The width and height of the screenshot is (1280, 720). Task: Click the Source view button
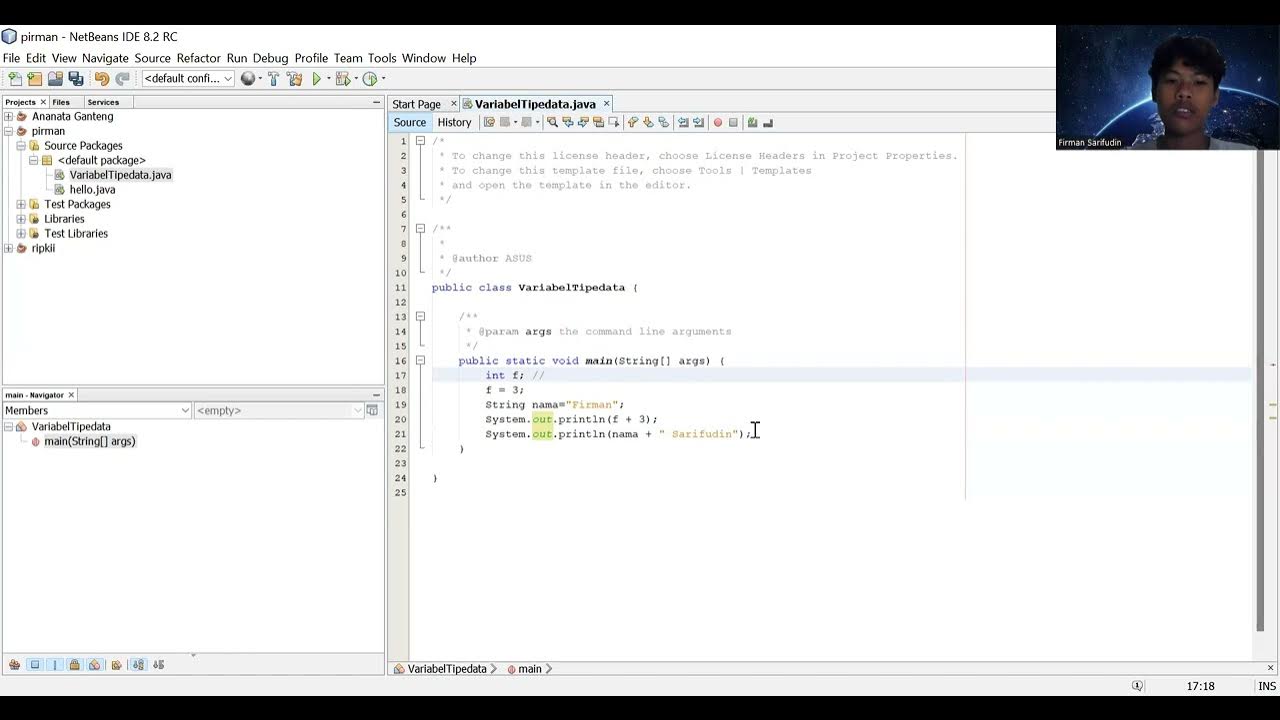[409, 122]
